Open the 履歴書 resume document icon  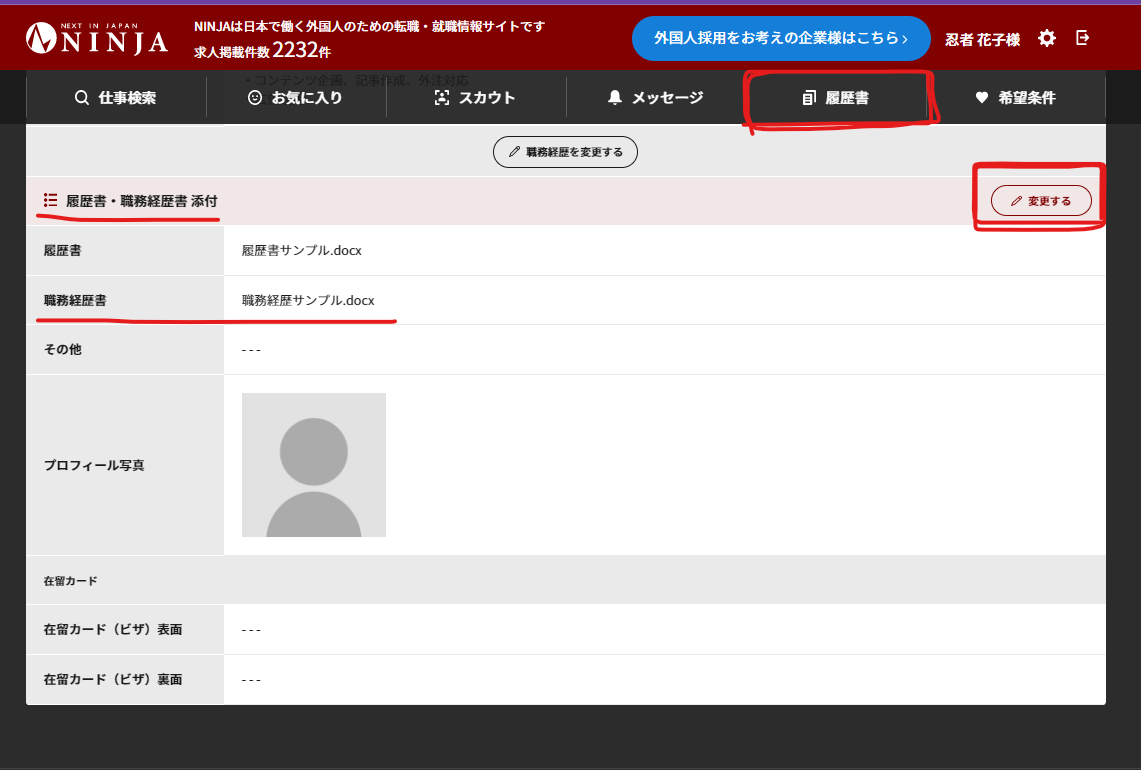pyautogui.click(x=811, y=97)
